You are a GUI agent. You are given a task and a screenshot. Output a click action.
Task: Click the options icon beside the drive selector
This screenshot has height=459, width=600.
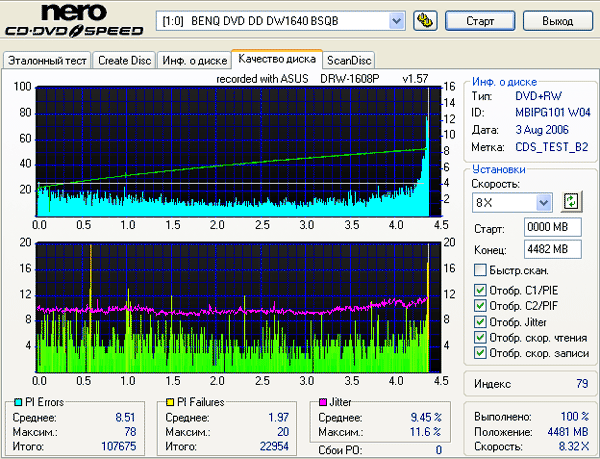click(424, 21)
